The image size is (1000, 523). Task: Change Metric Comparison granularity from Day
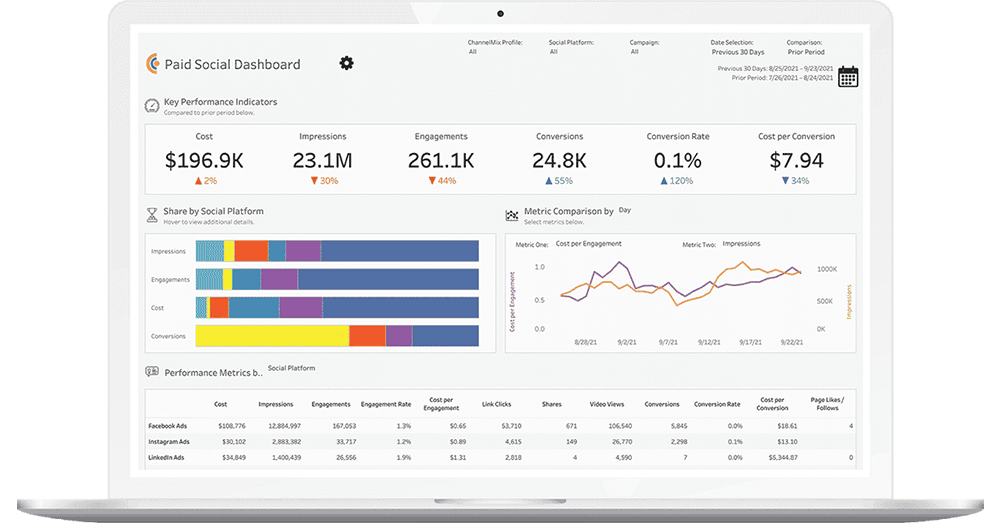625,210
